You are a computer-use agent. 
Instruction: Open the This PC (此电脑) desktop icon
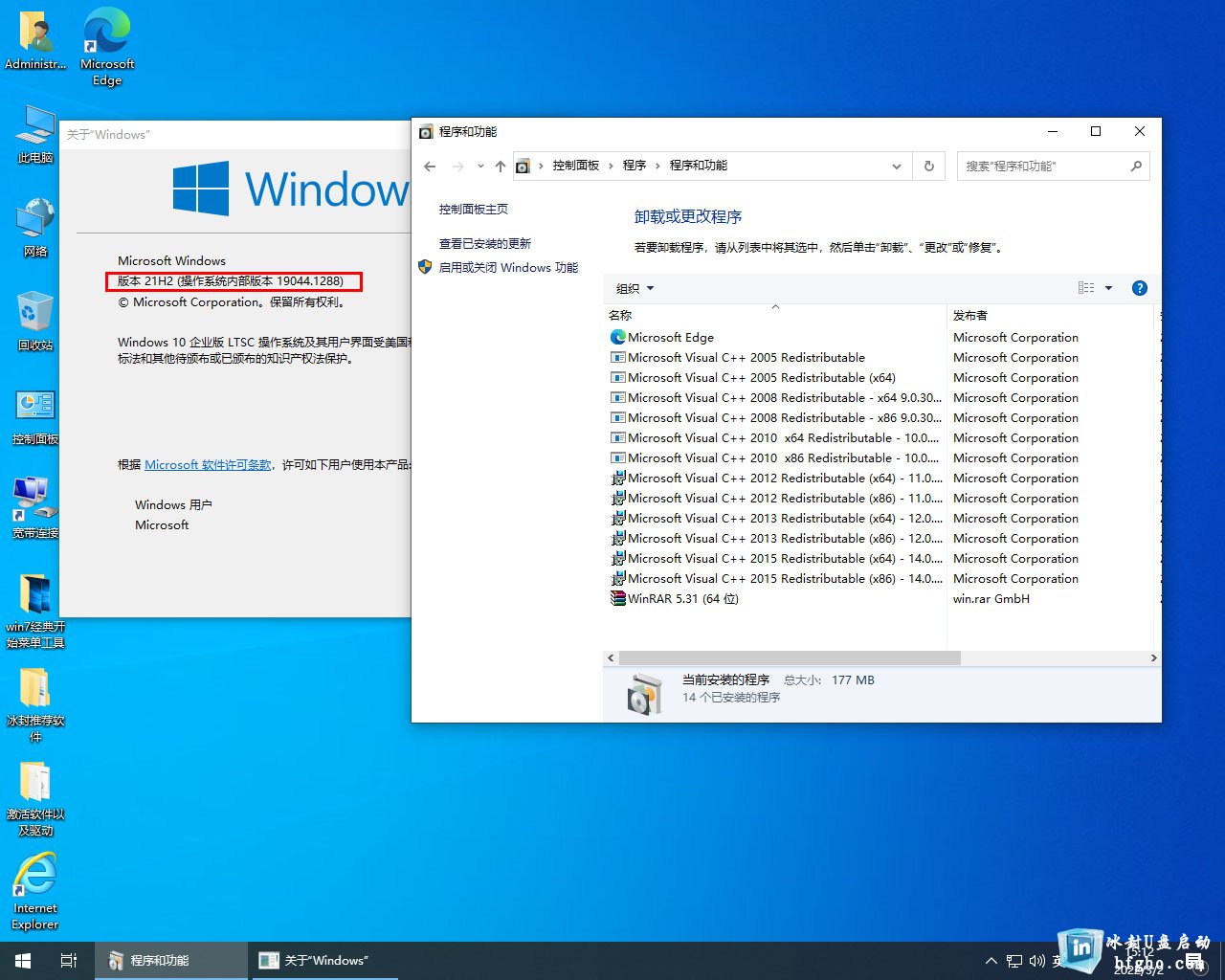pyautogui.click(x=35, y=134)
